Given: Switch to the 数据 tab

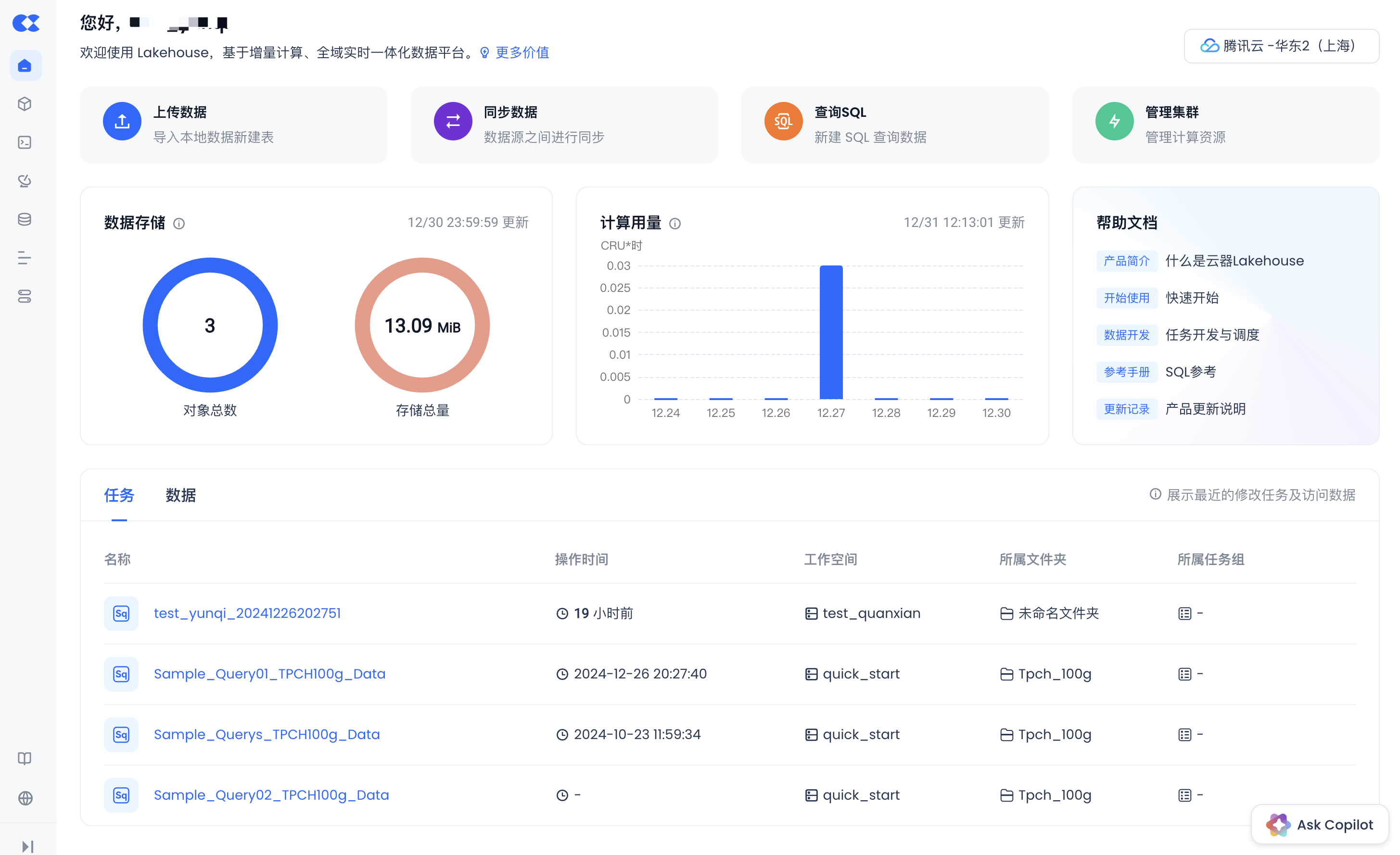Looking at the screenshot, I should click(x=181, y=495).
